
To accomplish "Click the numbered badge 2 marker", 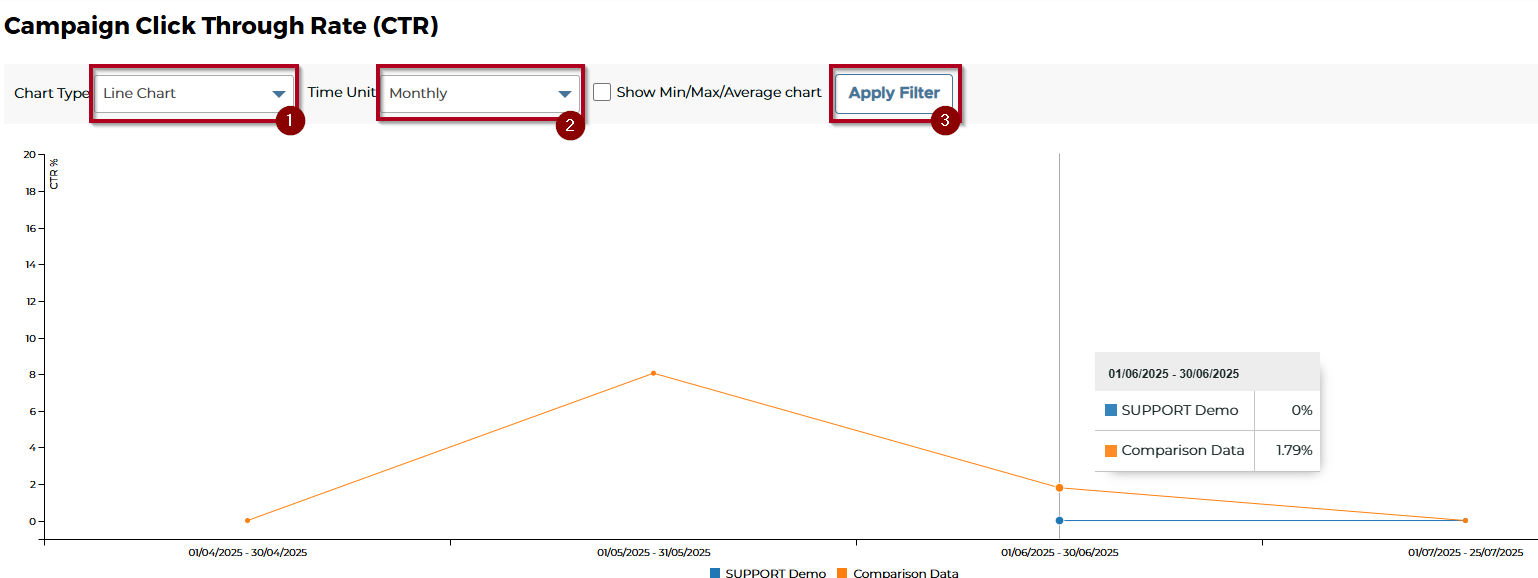I will [570, 125].
